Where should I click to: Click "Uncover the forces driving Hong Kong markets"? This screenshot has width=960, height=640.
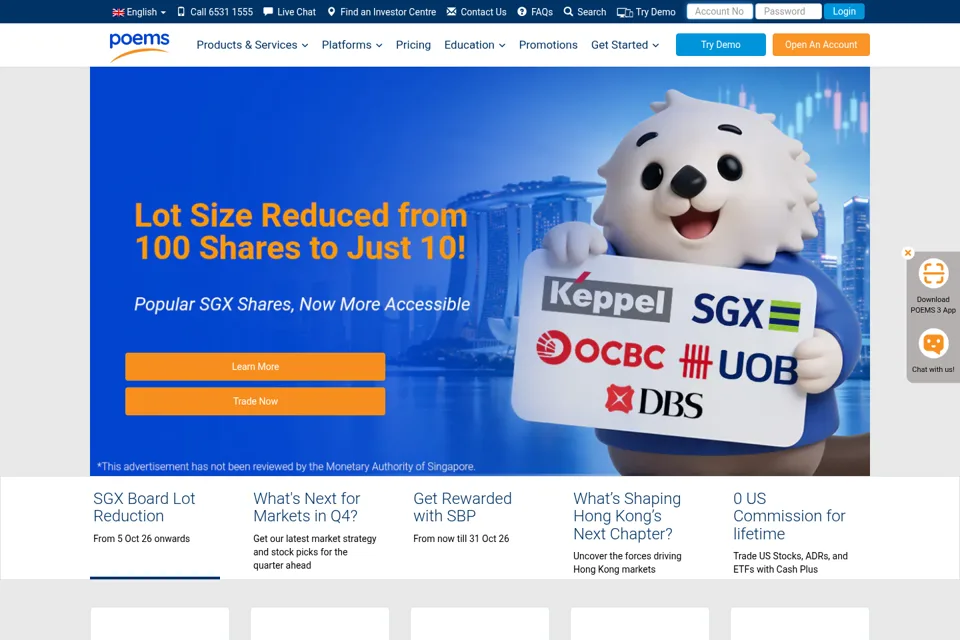627,562
